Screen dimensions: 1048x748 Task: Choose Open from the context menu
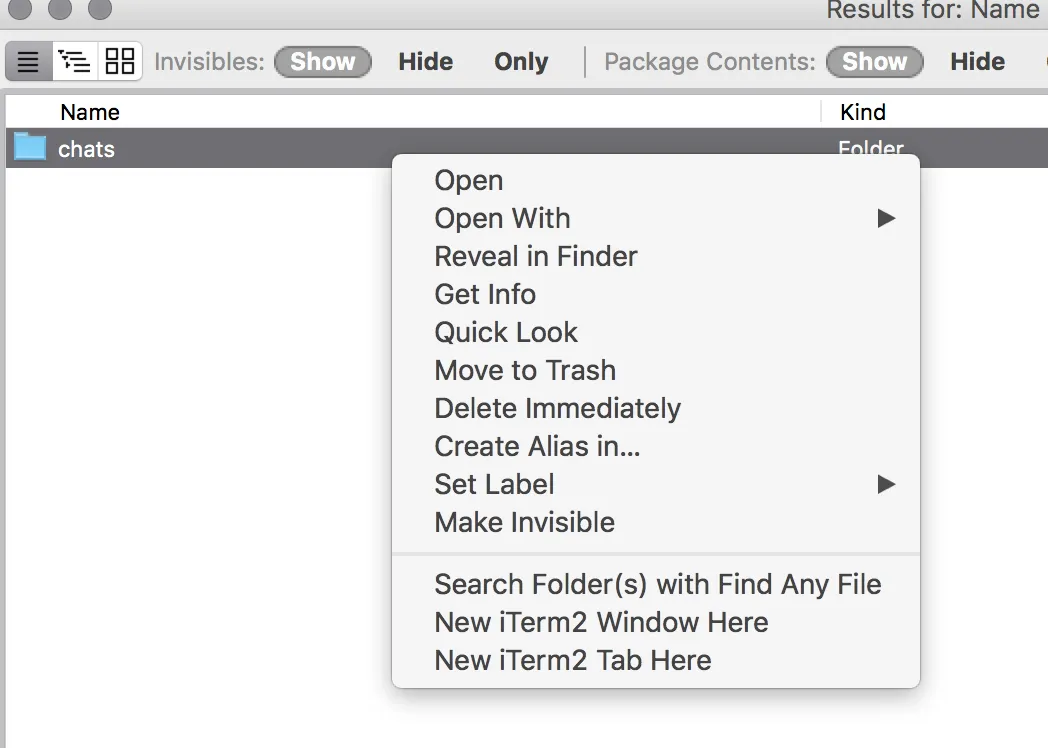point(469,181)
